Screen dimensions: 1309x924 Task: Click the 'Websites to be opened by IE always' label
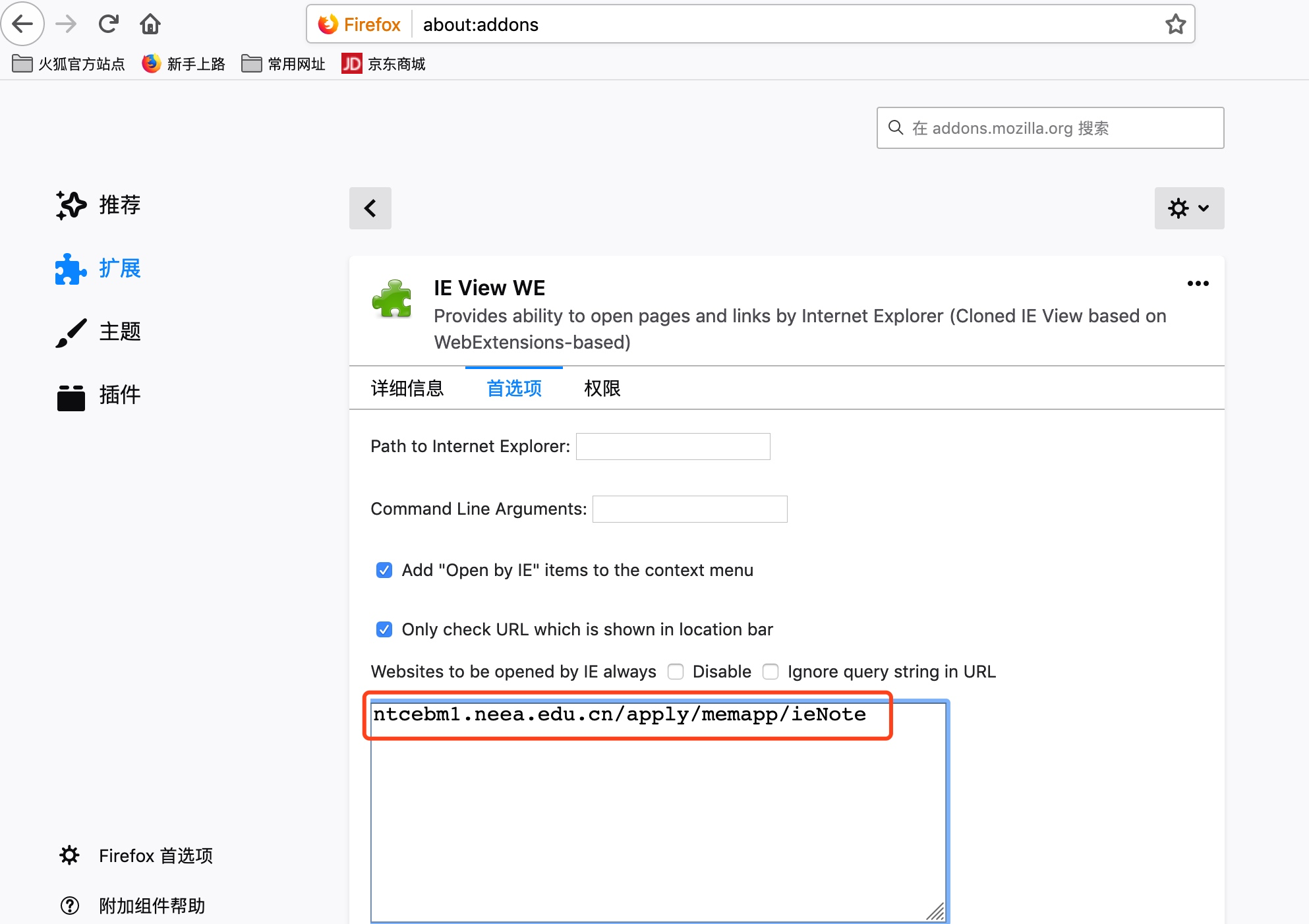click(x=513, y=672)
